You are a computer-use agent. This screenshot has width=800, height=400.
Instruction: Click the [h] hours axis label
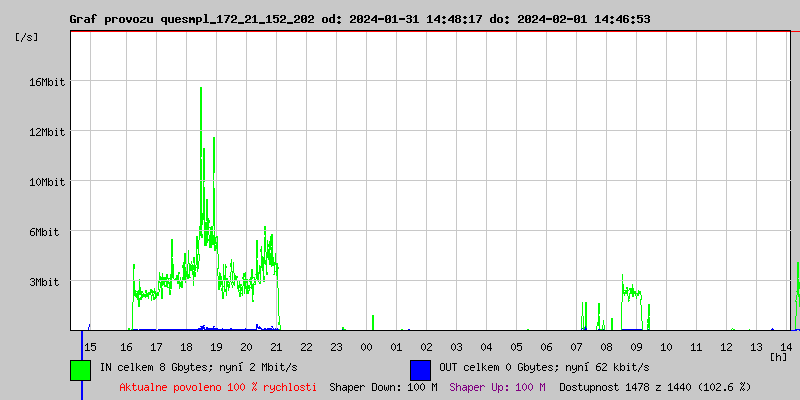pos(778,356)
